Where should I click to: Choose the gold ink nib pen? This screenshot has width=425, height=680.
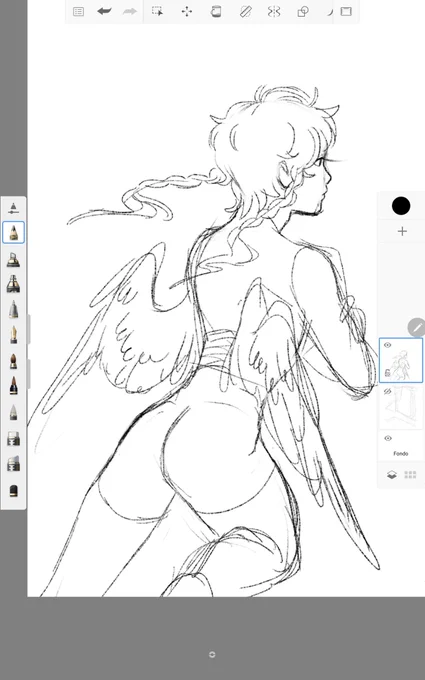pyautogui.click(x=13, y=335)
